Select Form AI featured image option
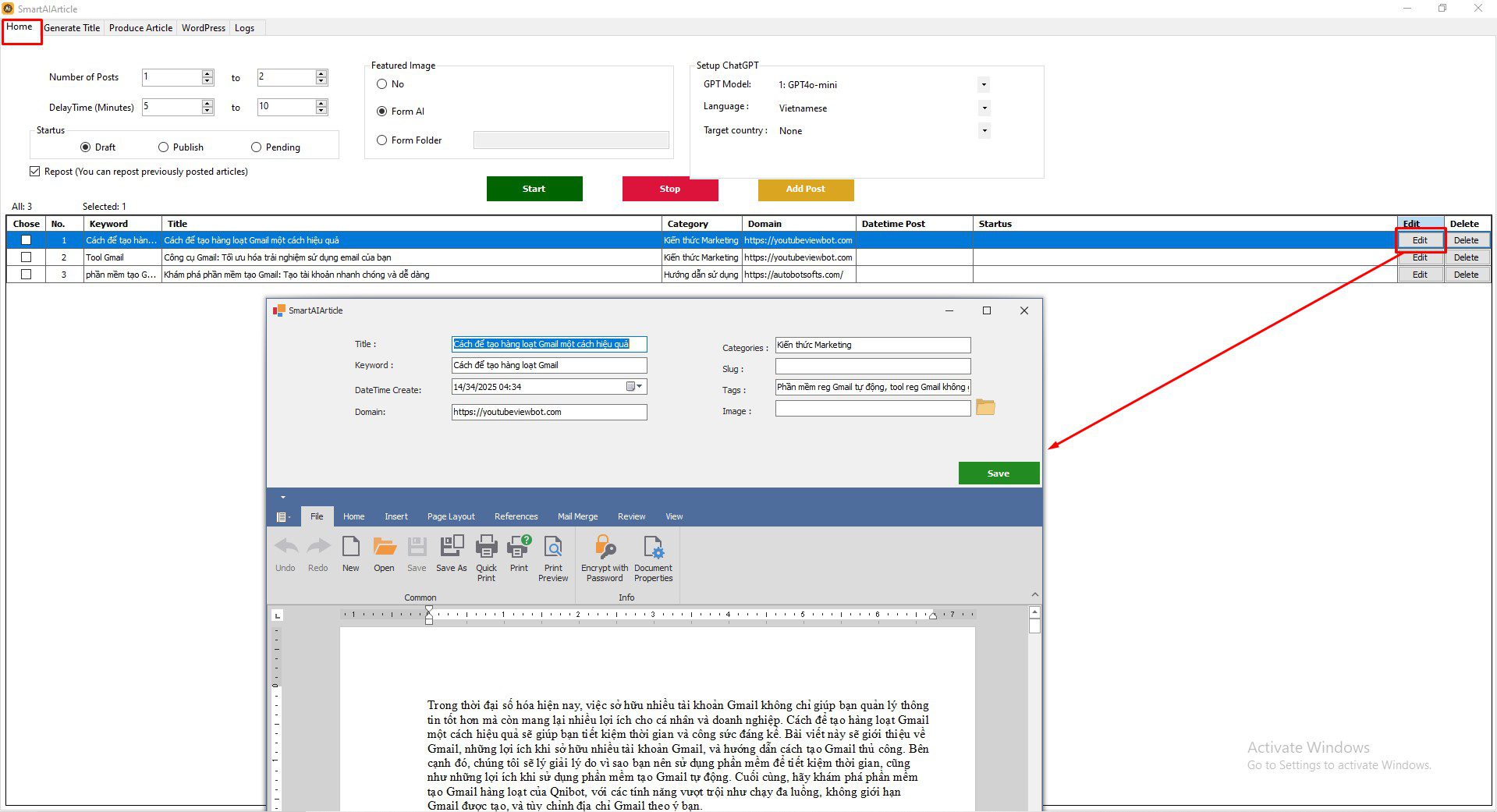 (x=382, y=112)
